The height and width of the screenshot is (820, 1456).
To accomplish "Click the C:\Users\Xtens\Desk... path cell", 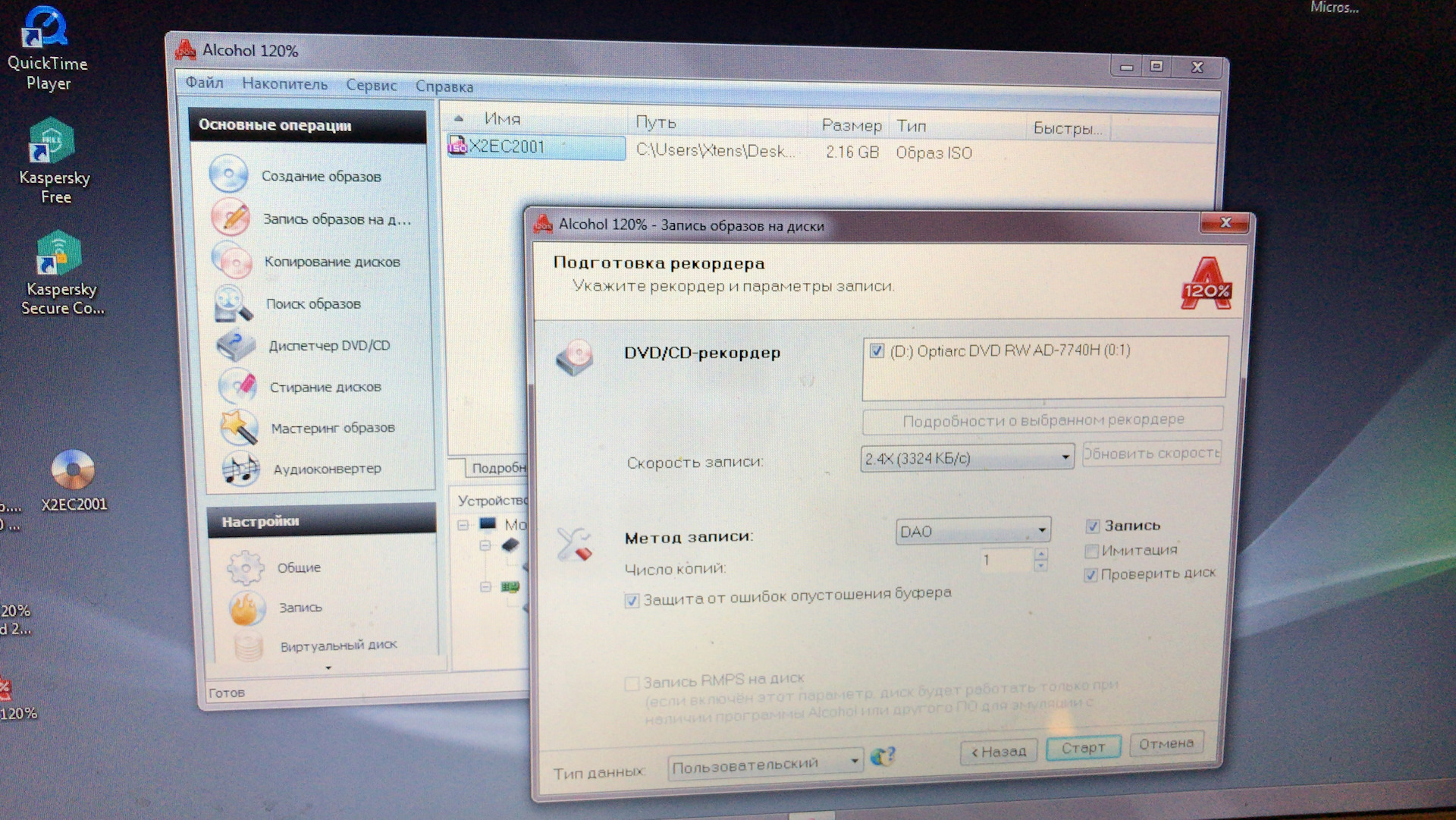I will point(715,150).
